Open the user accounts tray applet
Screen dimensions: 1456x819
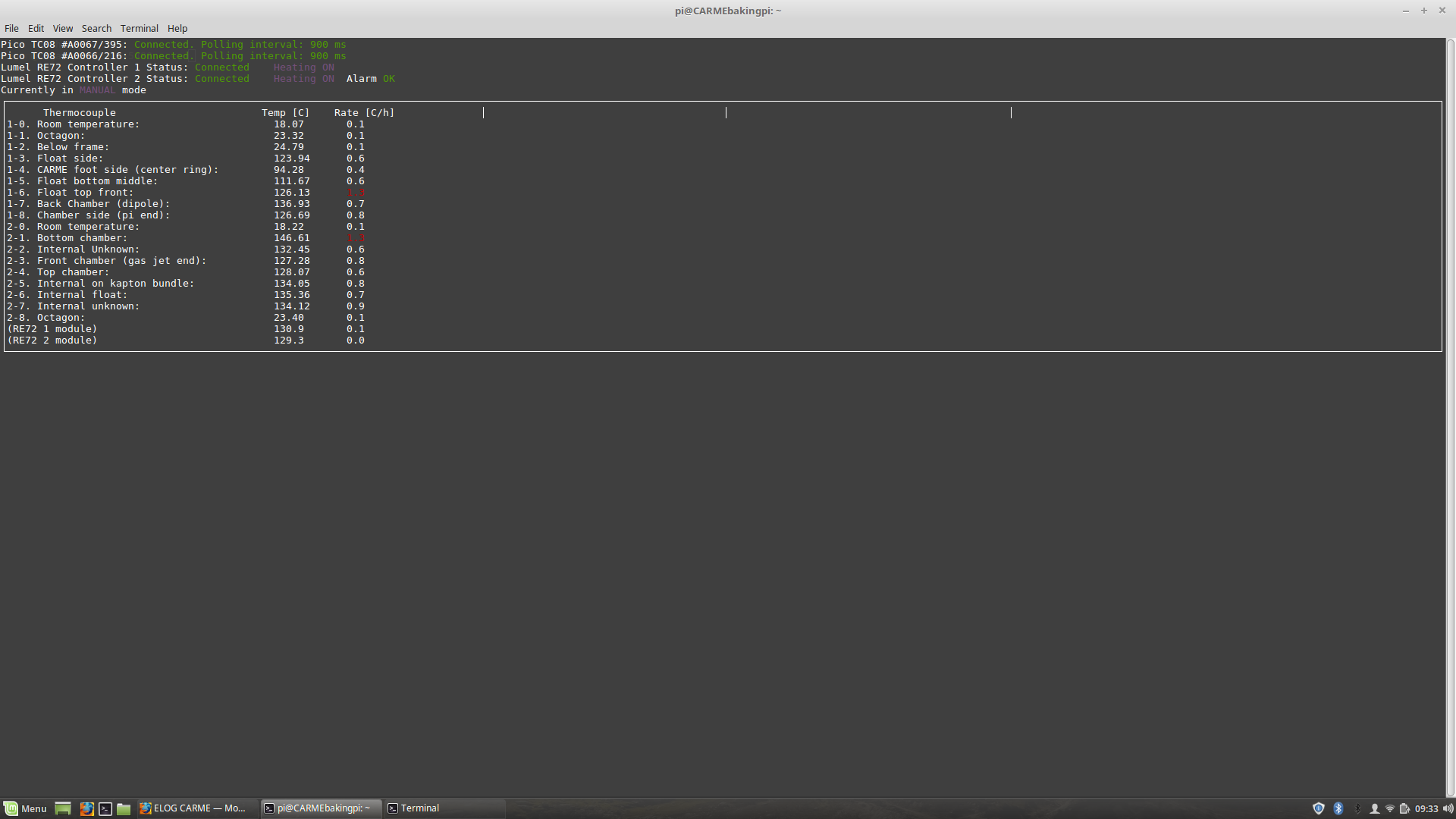pos(1375,809)
